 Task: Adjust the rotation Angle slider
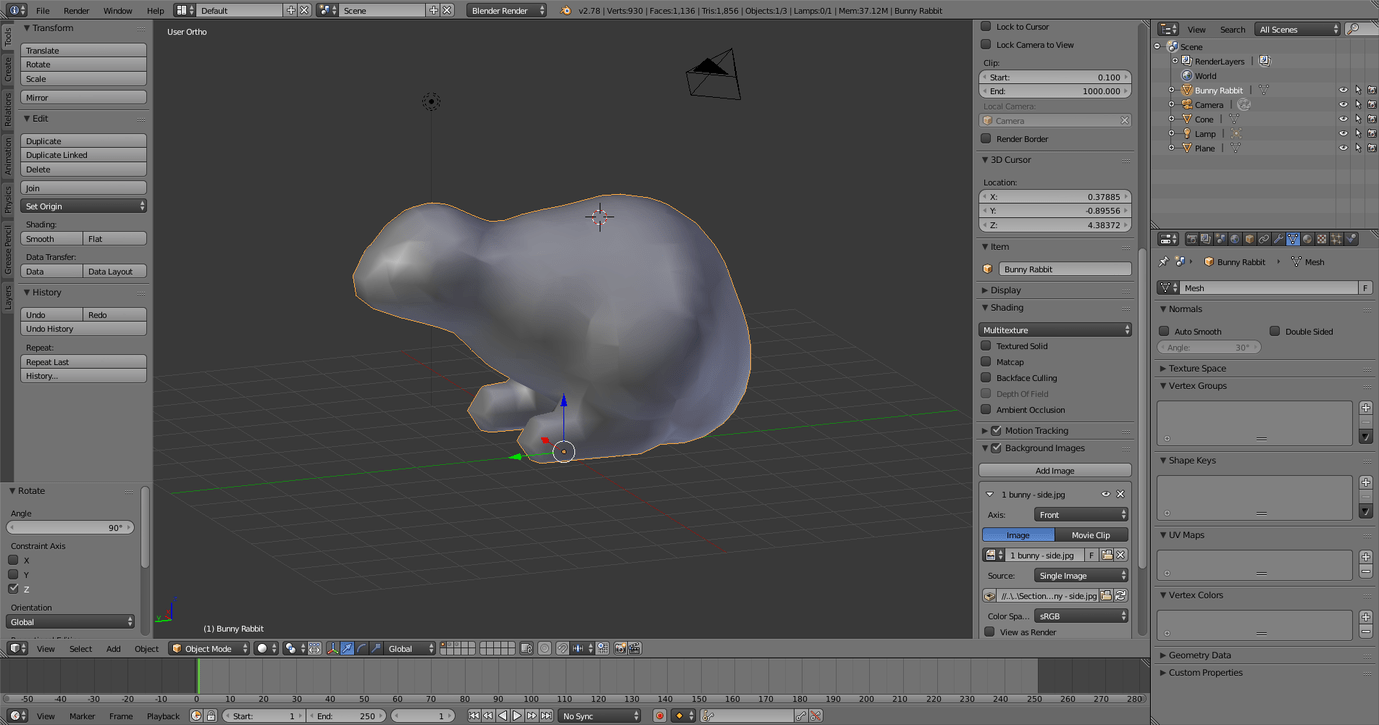click(70, 528)
